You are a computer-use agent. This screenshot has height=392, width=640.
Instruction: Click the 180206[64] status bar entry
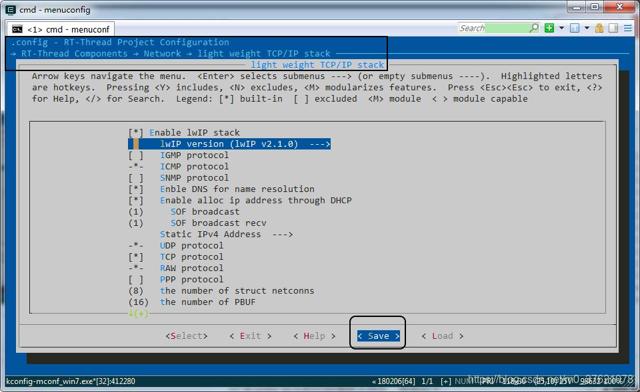tap(394, 381)
